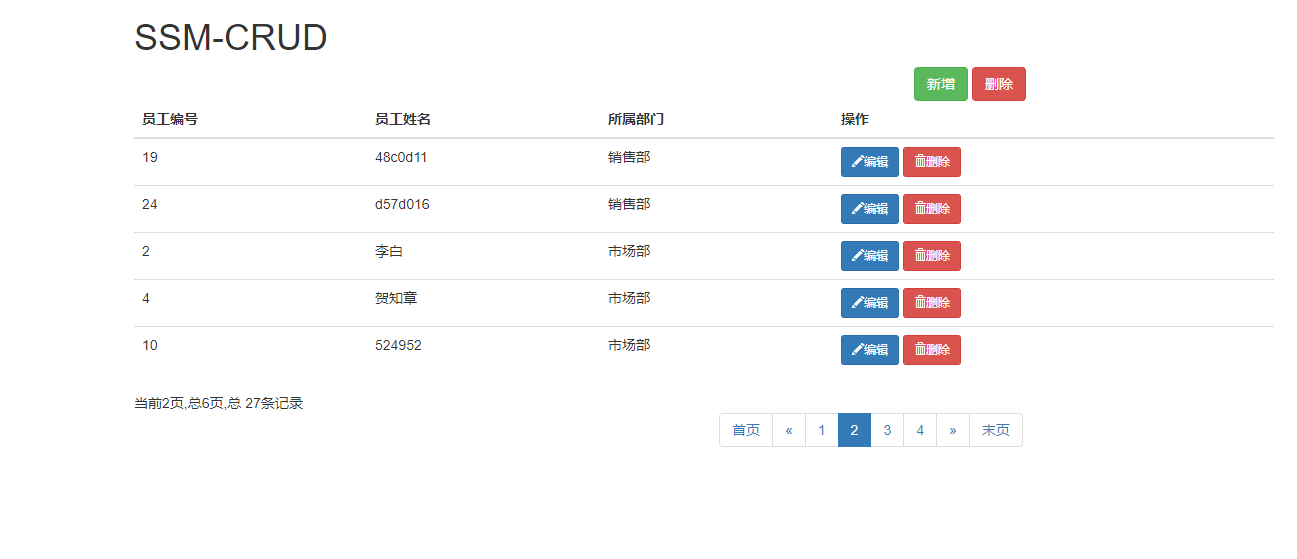
Task: Delete employee 48c0d11 row
Action: (x=931, y=162)
